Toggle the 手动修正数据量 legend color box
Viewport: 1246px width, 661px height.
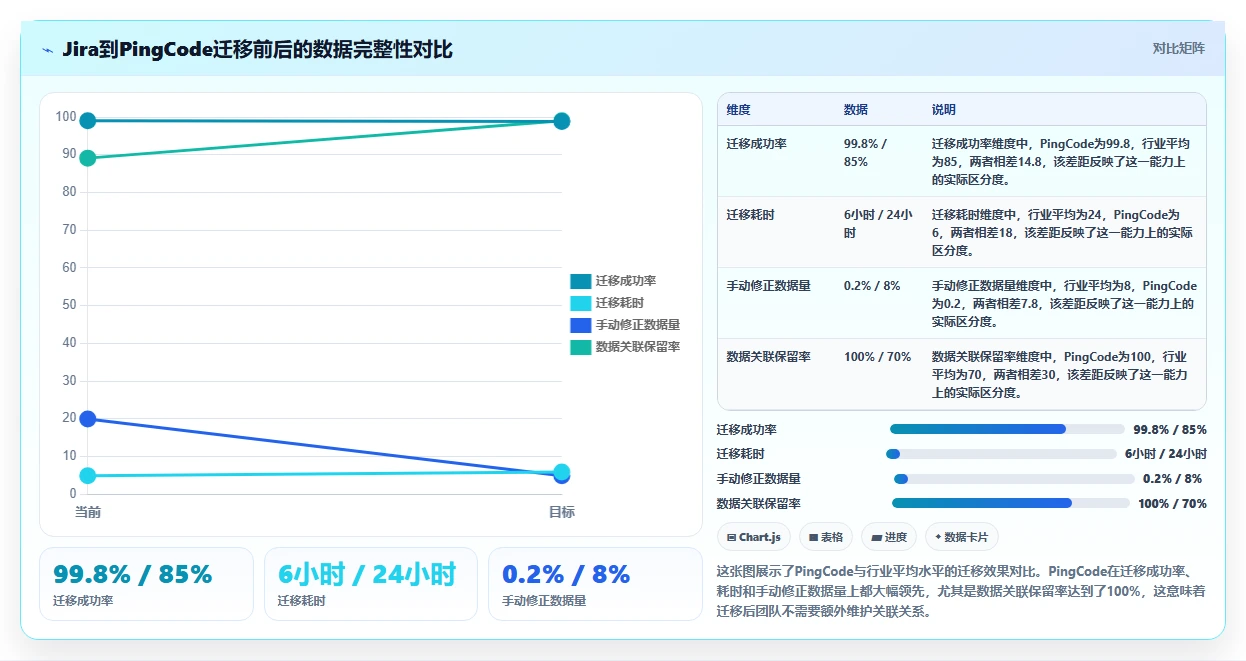click(x=580, y=325)
